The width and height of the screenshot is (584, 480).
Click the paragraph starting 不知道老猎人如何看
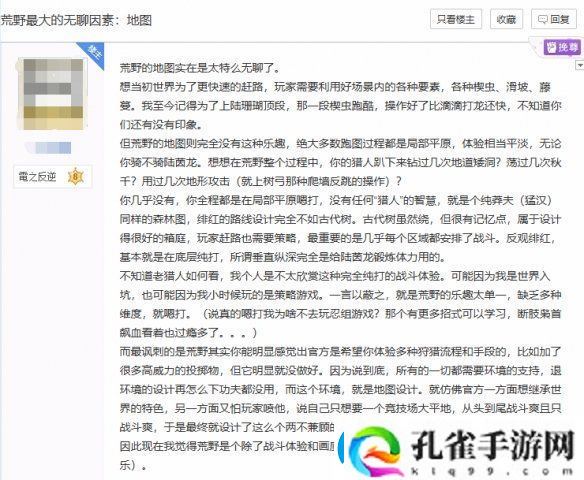tap(340, 304)
